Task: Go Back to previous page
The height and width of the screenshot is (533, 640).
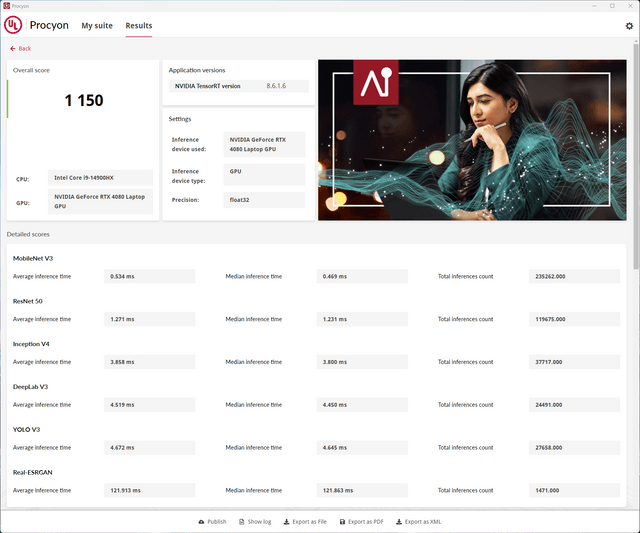Action: [20, 49]
